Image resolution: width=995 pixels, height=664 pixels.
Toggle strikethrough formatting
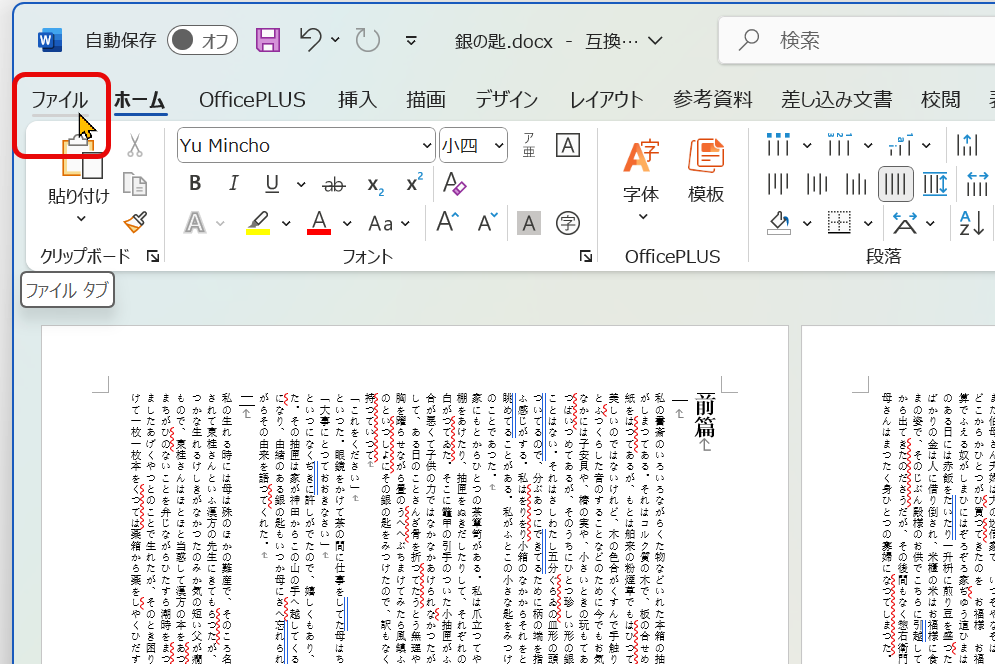[x=334, y=185]
